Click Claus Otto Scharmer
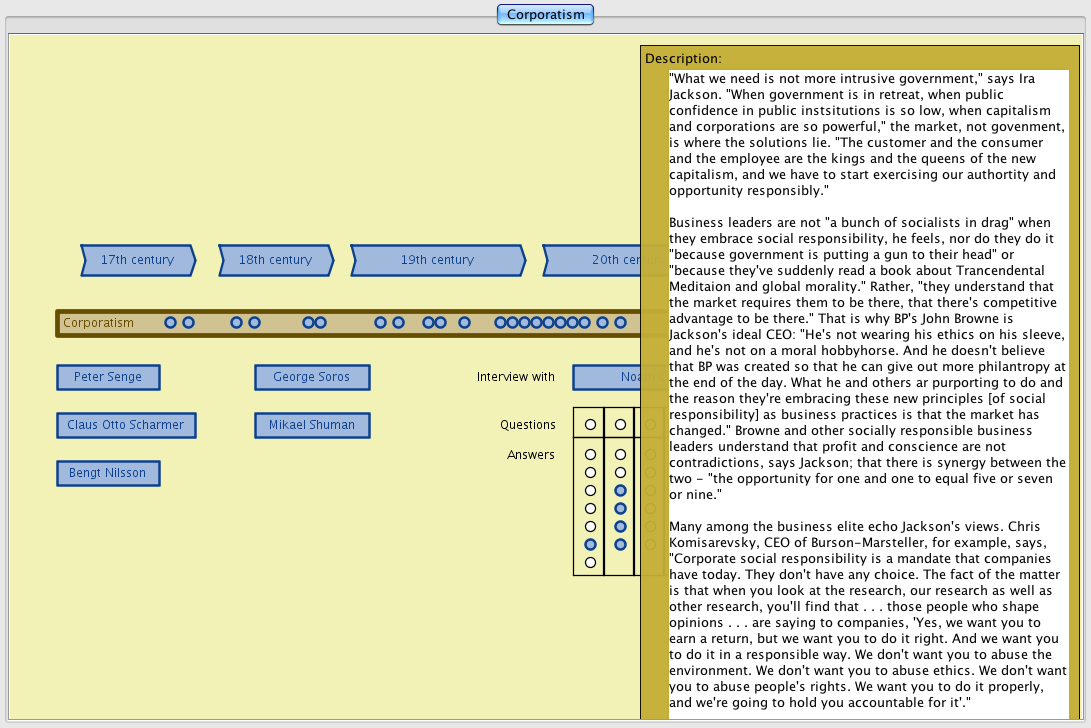Viewport: 1091px width, 728px height. (x=126, y=425)
